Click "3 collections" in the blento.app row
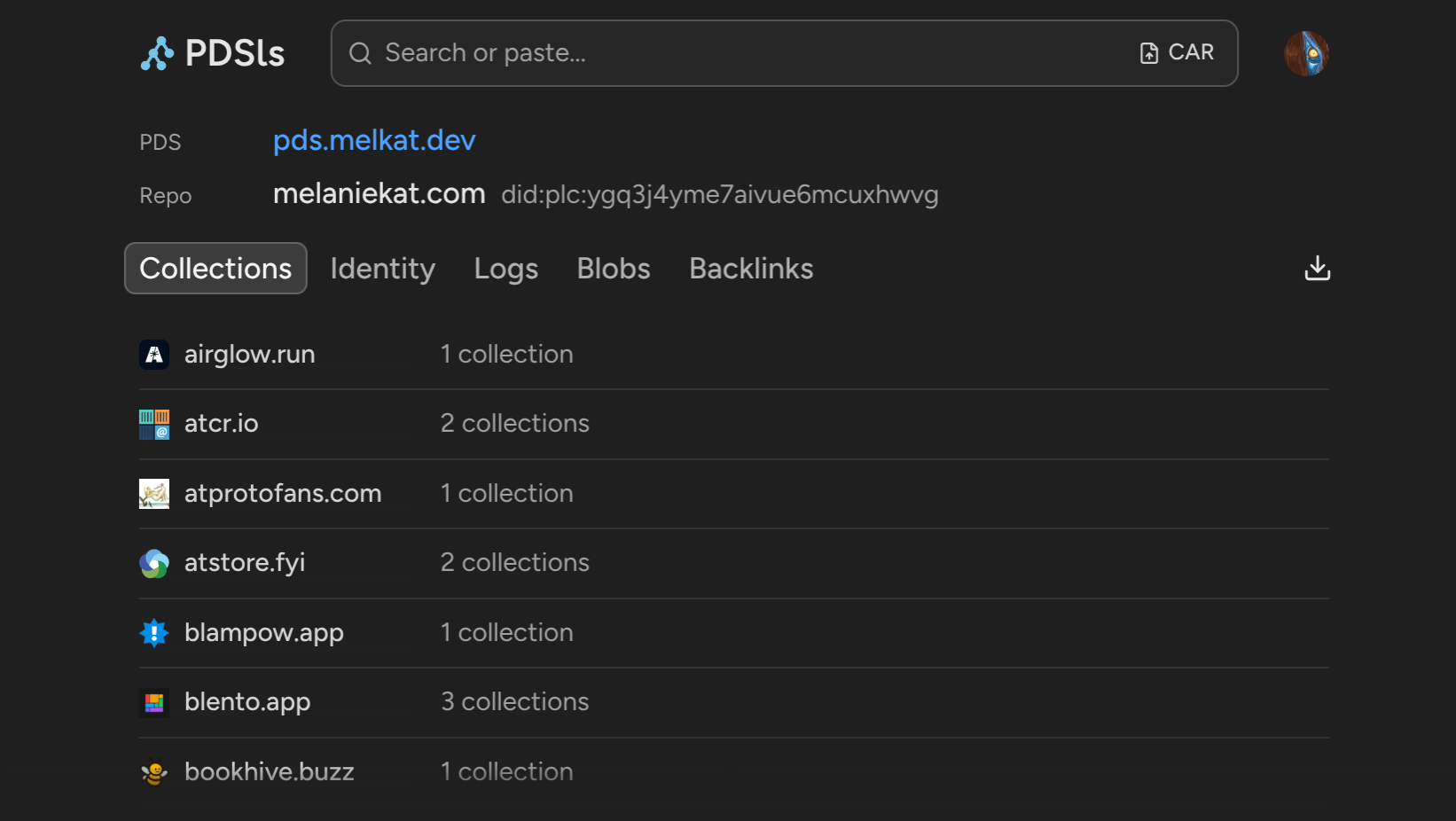Screen dimensions: 1456x821 point(515,701)
